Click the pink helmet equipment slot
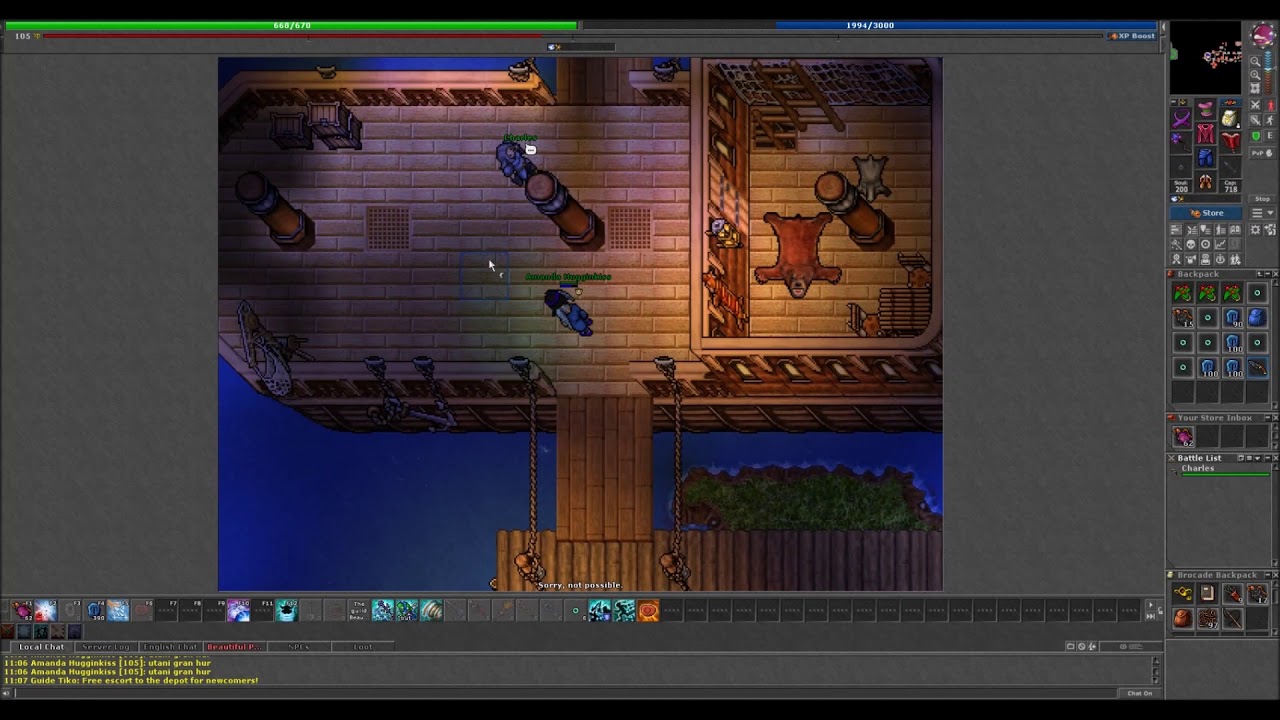Viewport: 1280px width, 720px height. [1206, 109]
